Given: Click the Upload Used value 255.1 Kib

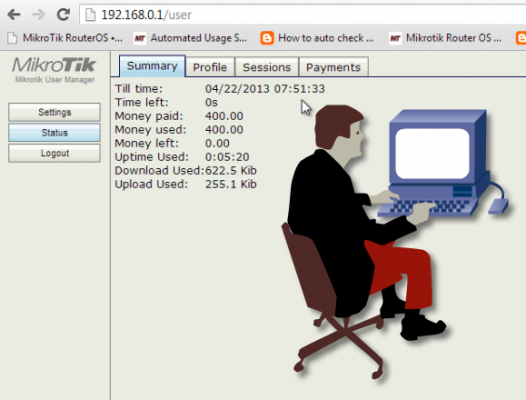Looking at the screenshot, I should pyautogui.click(x=231, y=184).
